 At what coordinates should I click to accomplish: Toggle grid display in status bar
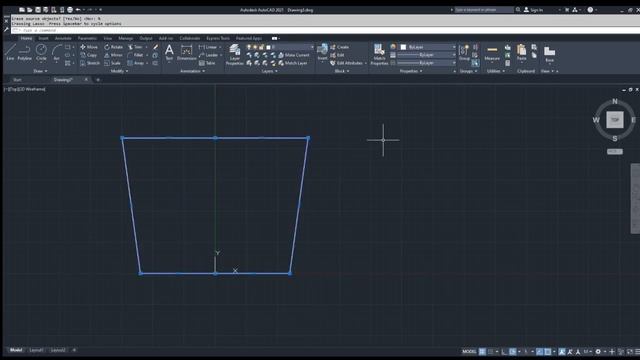pyautogui.click(x=482, y=351)
